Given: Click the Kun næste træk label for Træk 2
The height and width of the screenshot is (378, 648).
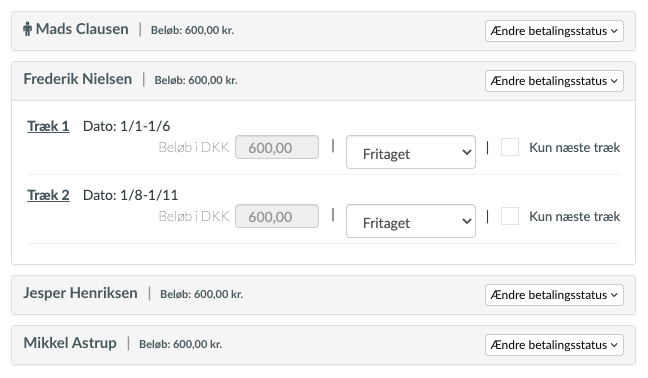Looking at the screenshot, I should (574, 216).
